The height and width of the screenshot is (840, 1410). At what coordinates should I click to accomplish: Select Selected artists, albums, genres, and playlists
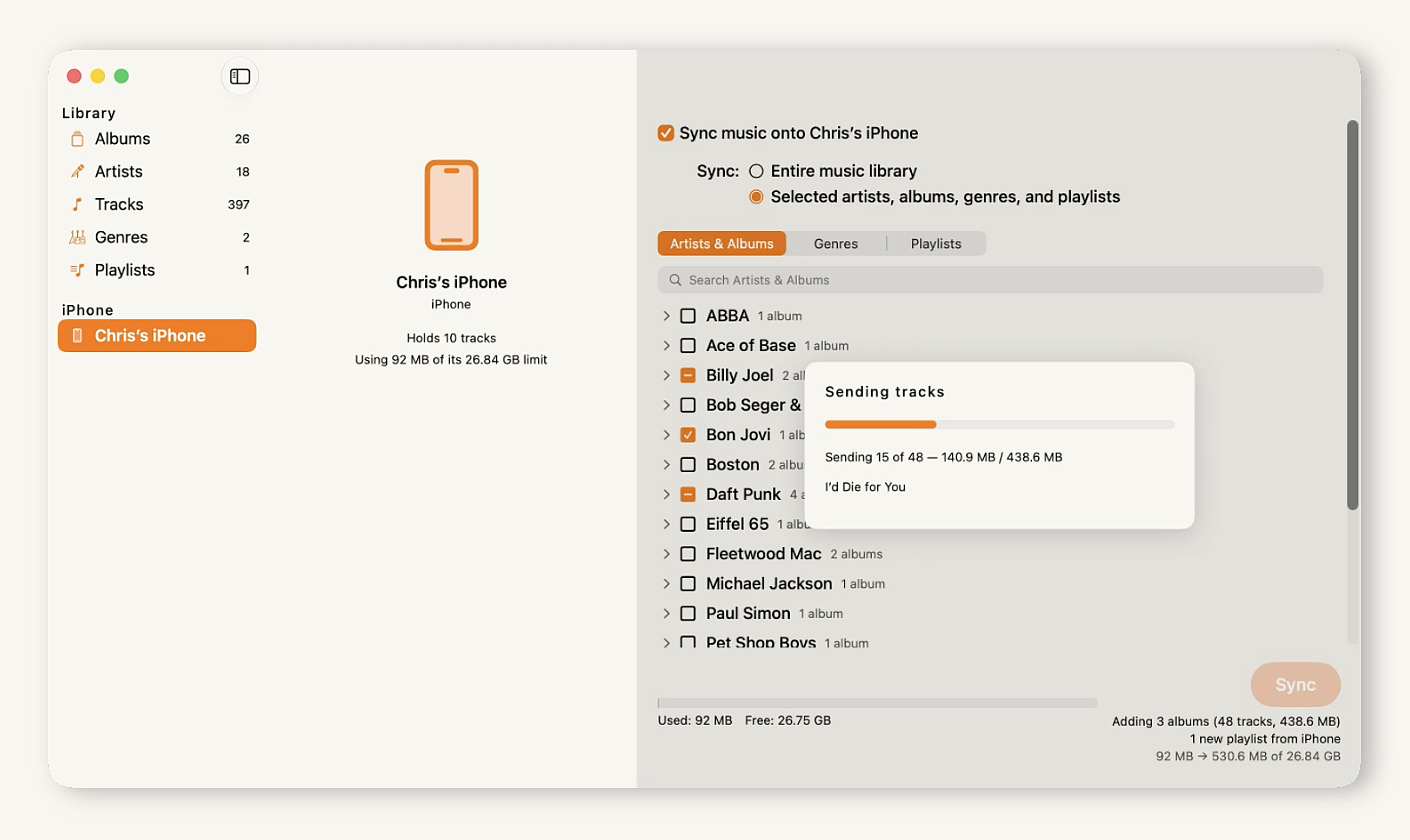point(757,197)
